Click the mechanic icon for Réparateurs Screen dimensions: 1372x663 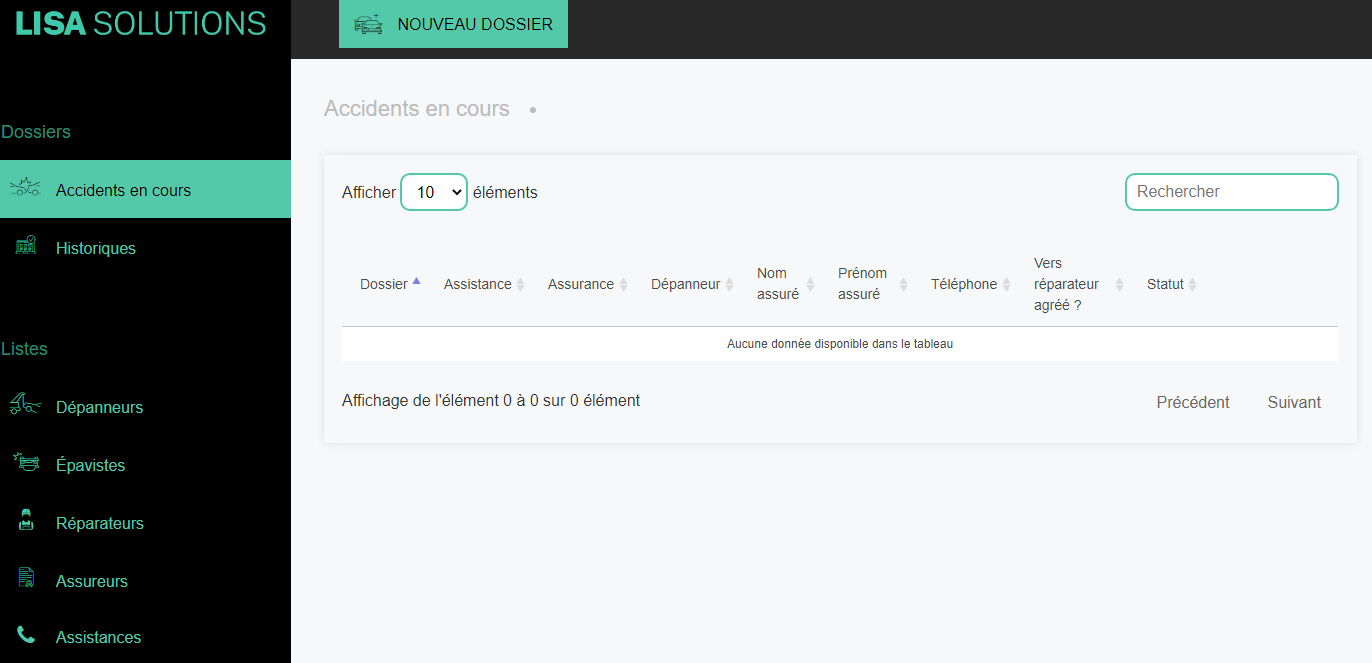pos(26,520)
